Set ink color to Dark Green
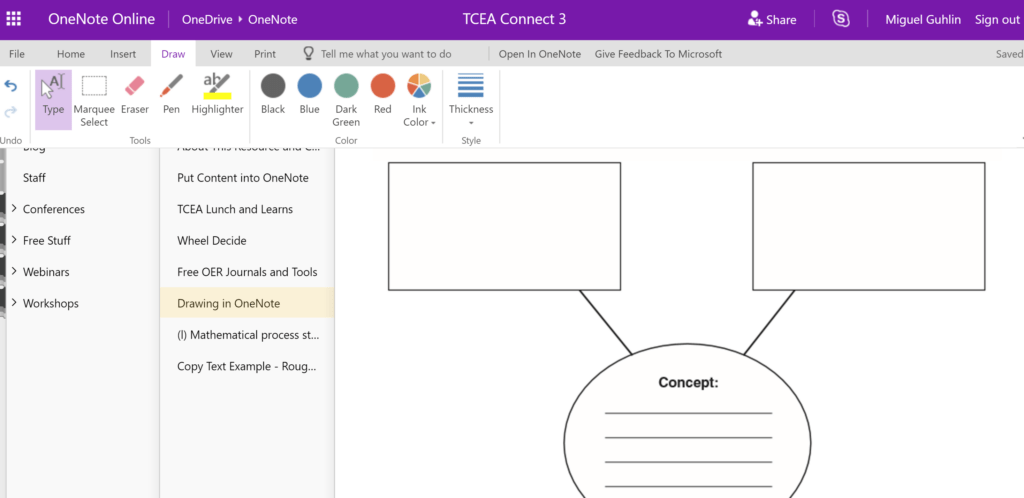The width and height of the screenshot is (1024, 498). 346,100
